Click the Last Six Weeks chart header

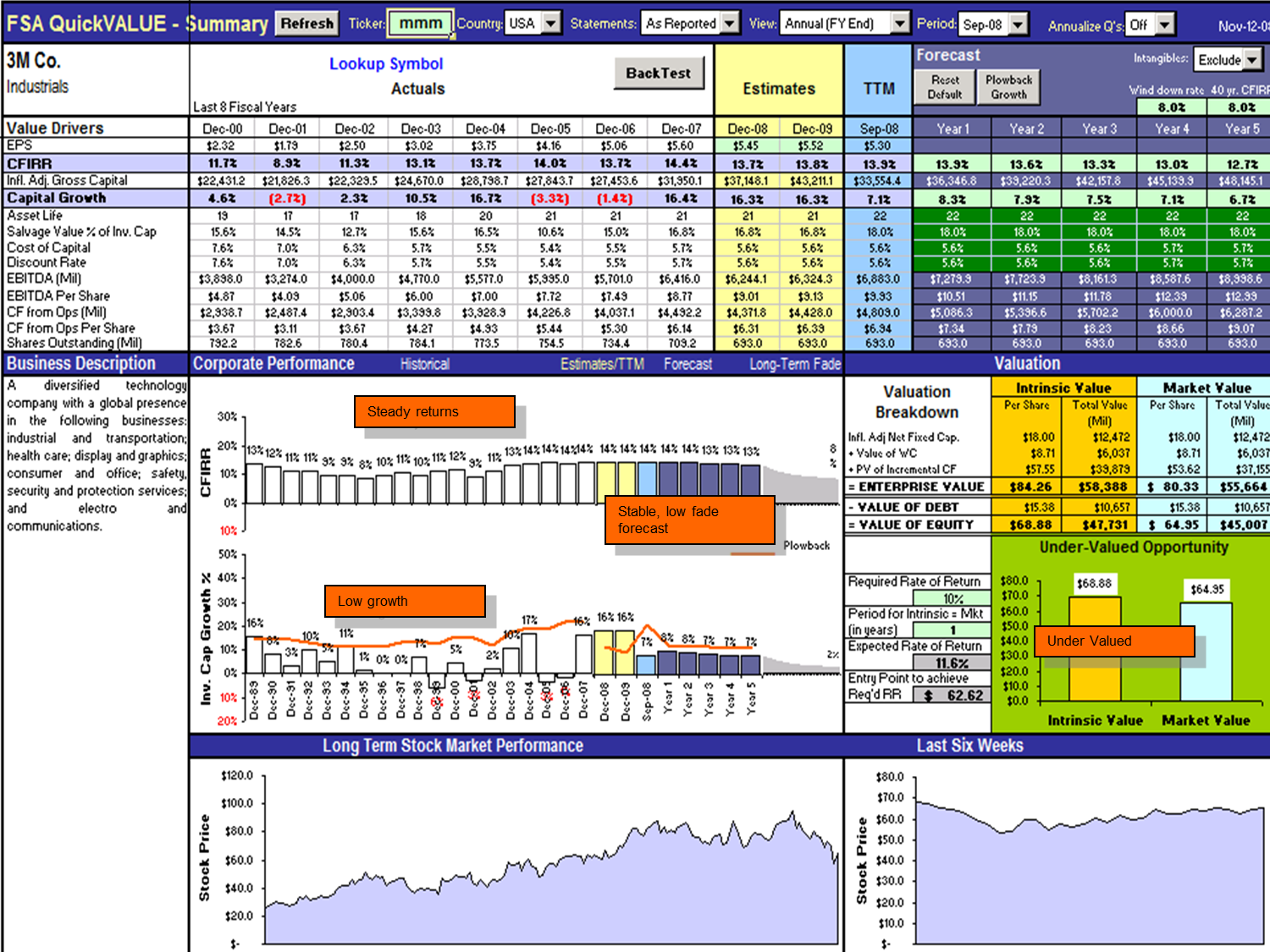(969, 746)
